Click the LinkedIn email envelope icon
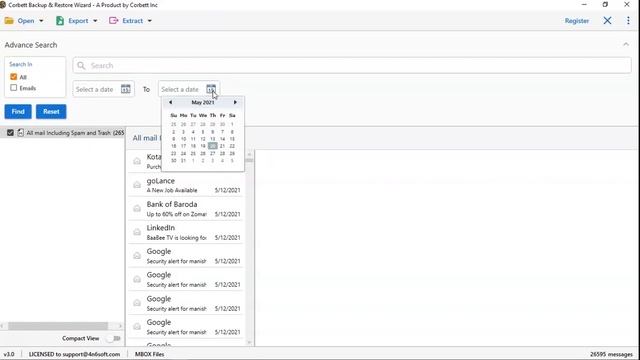Viewport: 640px width, 360px height. (137, 232)
